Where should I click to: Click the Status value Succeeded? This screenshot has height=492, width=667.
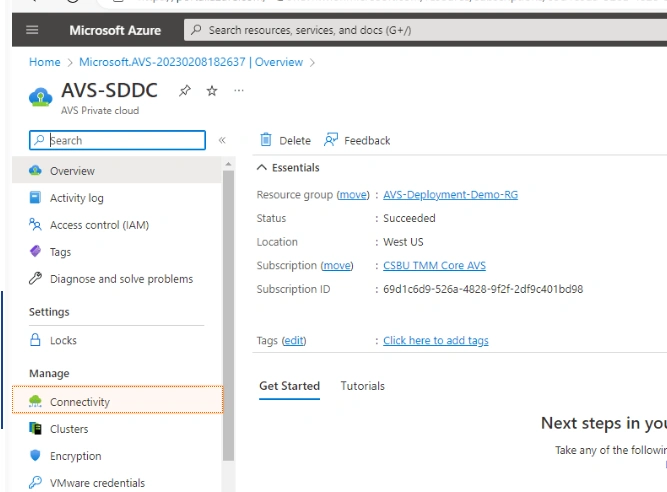[x=409, y=218]
